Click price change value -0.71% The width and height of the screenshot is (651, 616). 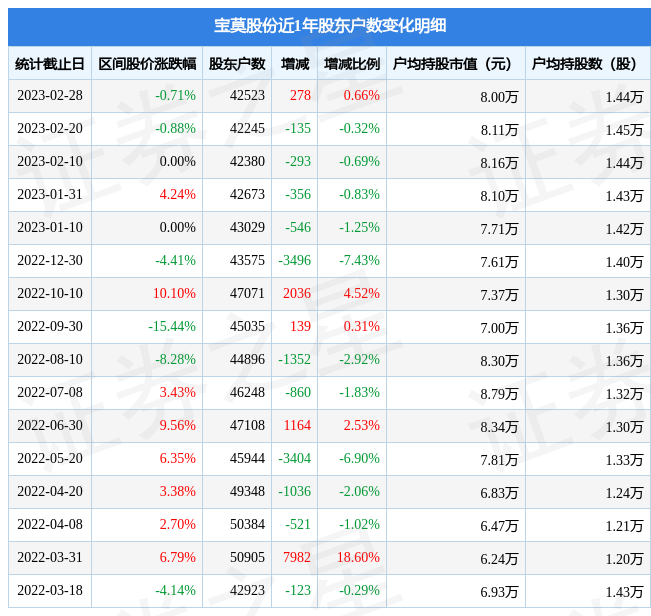point(175,95)
